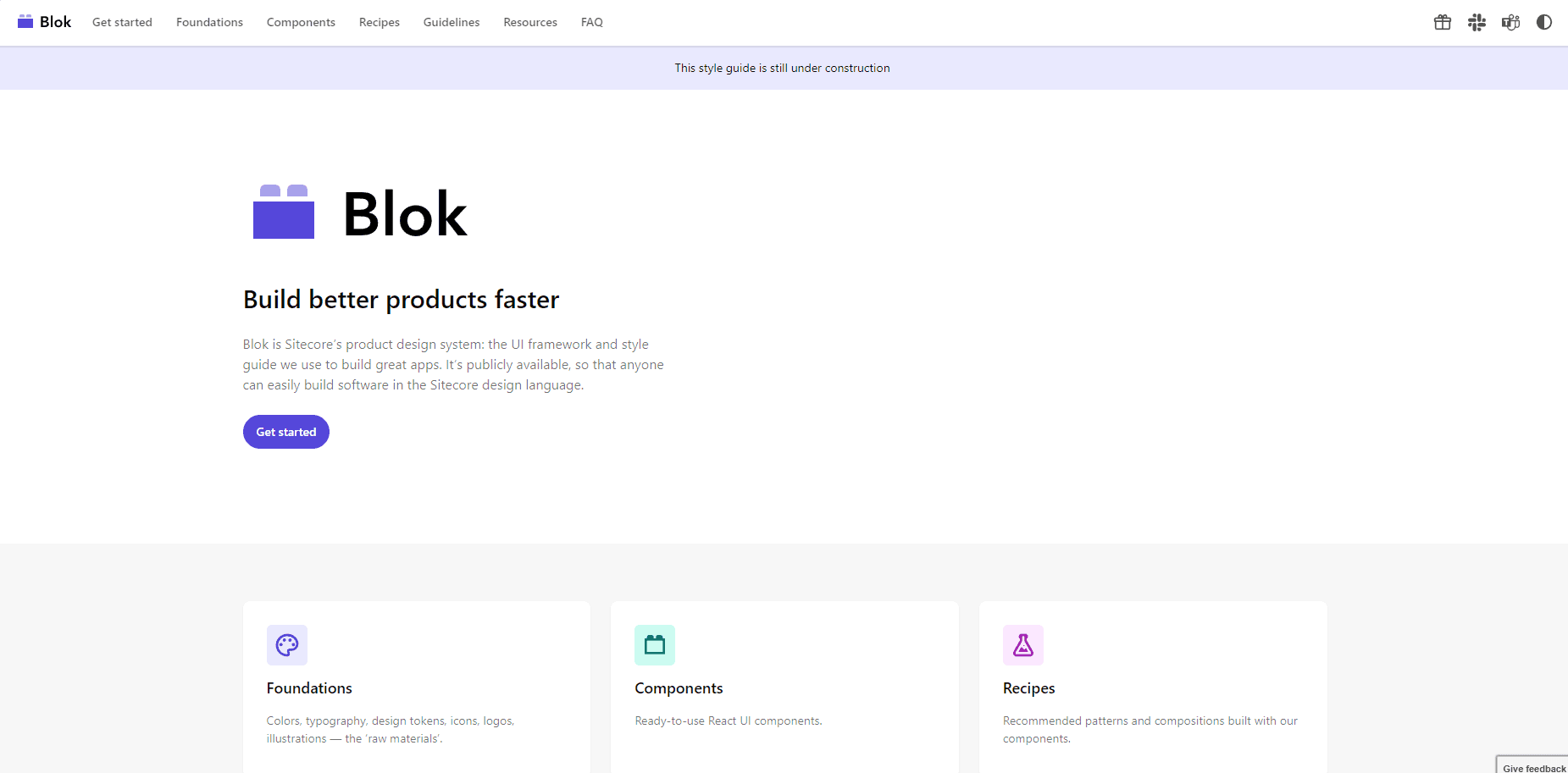Image resolution: width=1568 pixels, height=773 pixels.
Task: Open the Recipes card title
Action: (x=1028, y=688)
